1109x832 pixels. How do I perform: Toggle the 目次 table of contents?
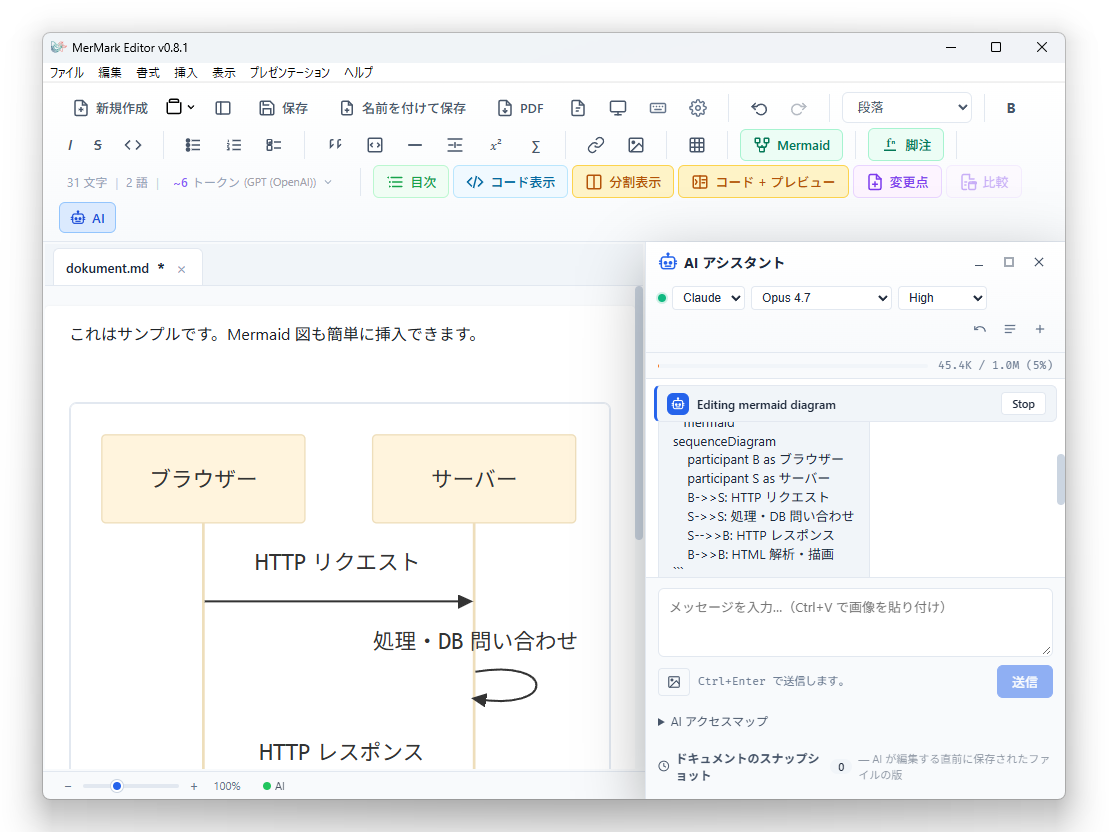pyautogui.click(x=411, y=182)
